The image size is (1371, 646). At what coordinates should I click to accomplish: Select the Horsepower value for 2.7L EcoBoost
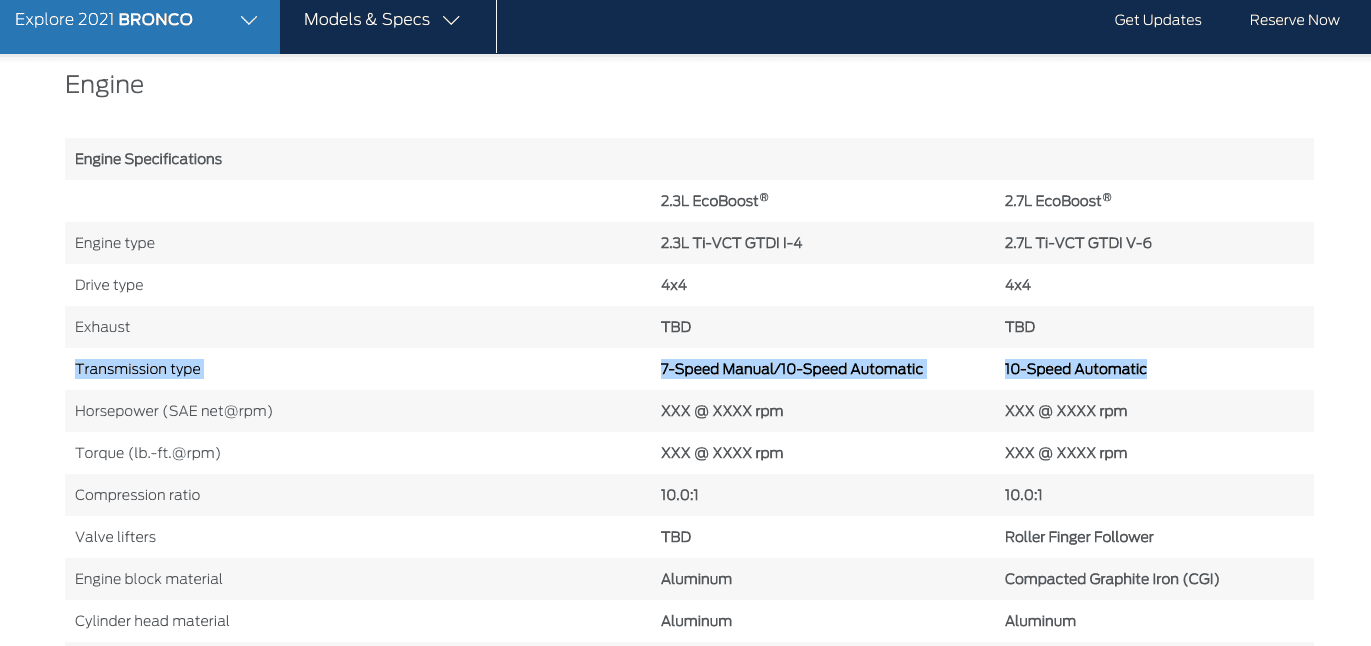tap(1066, 411)
